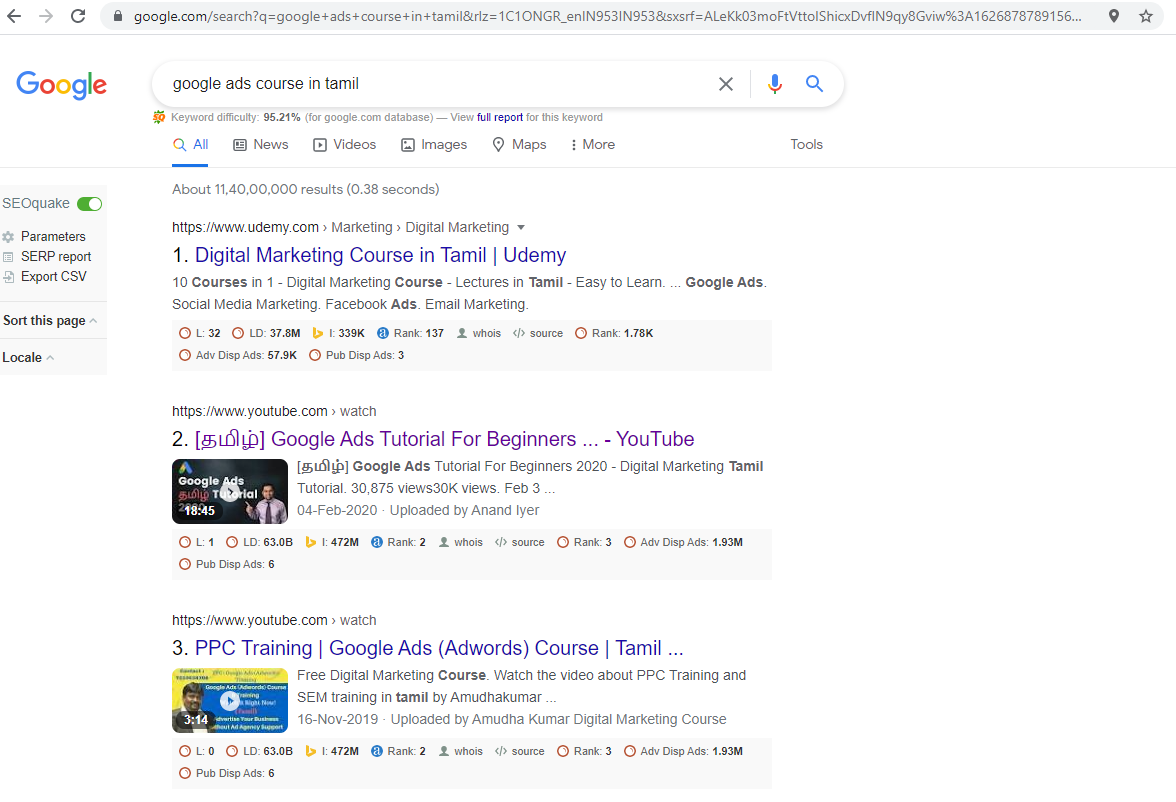
Task: Click the full report keyword link
Action: (x=499, y=117)
